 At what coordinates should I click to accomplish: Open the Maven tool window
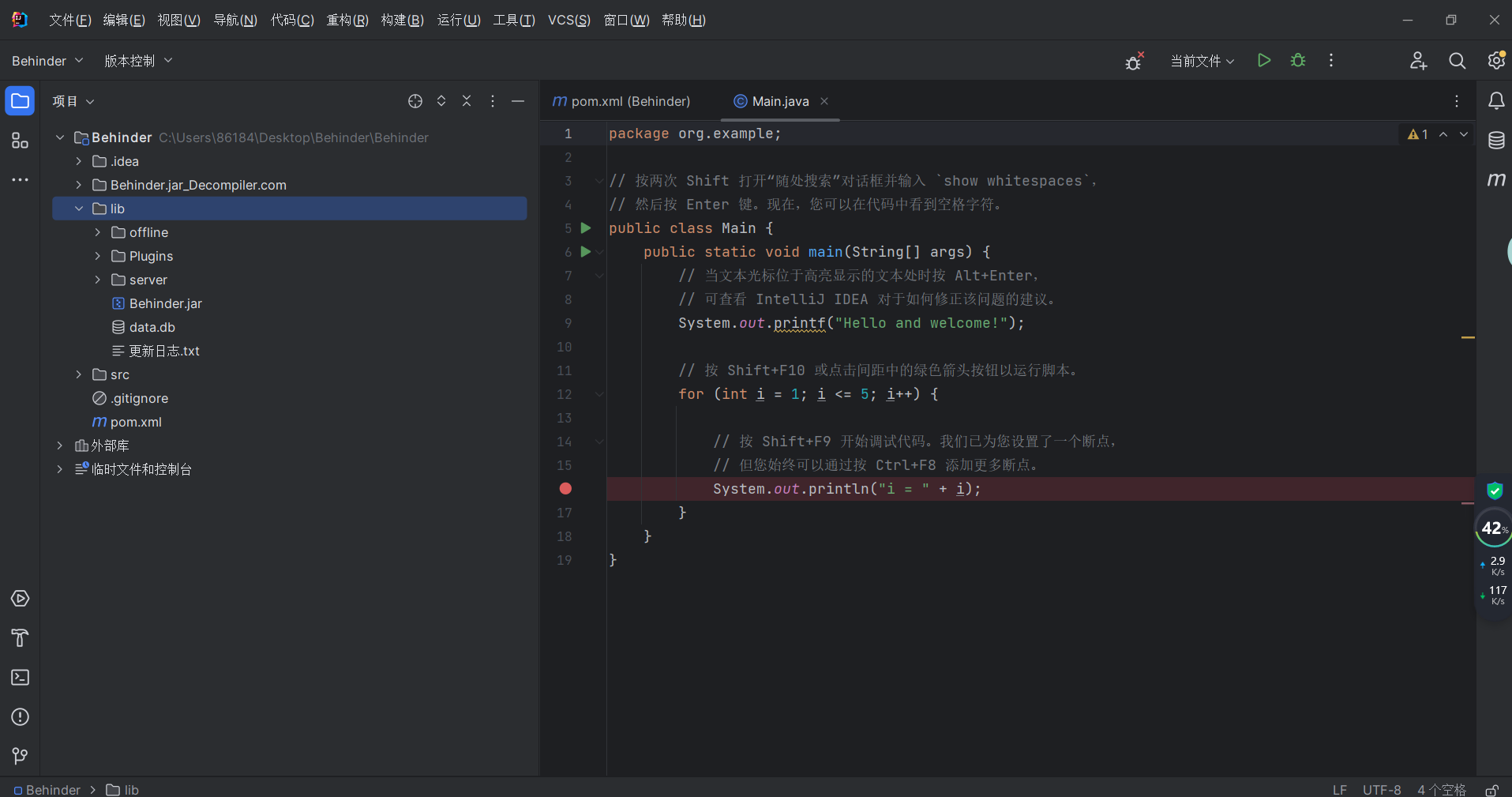coord(1496,180)
